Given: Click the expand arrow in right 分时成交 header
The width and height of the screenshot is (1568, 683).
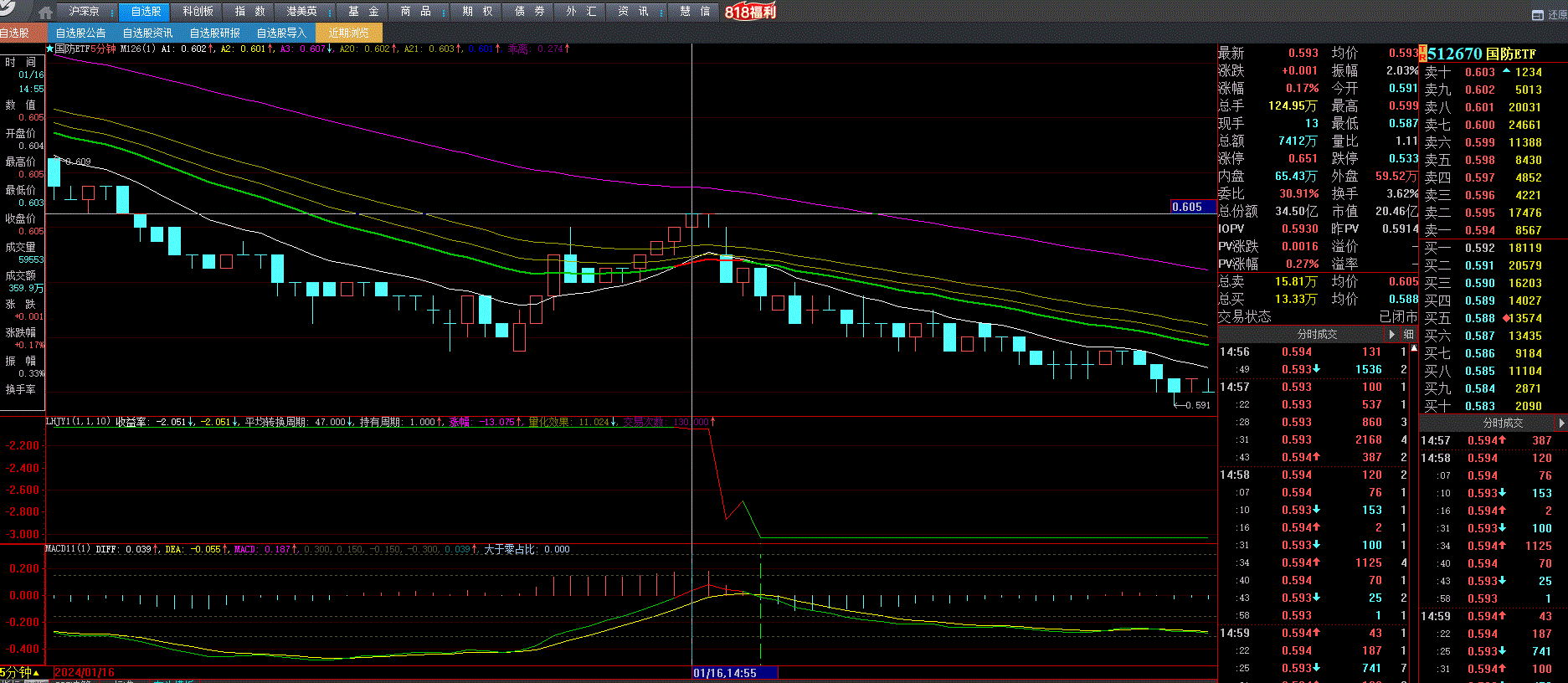Looking at the screenshot, I should tap(1561, 423).
